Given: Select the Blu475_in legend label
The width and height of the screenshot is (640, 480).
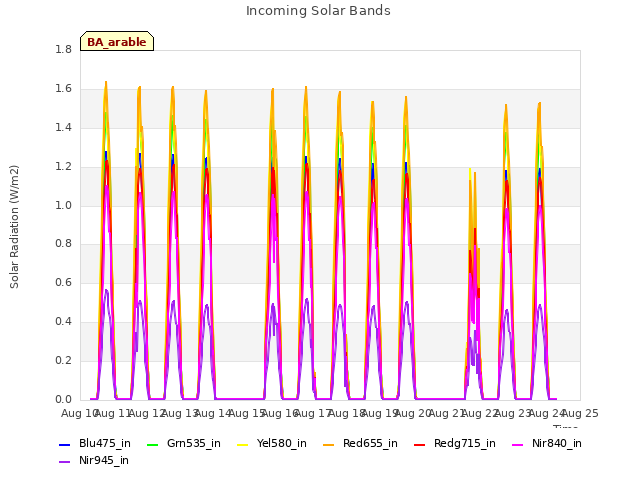Looking at the screenshot, I should point(105,444).
